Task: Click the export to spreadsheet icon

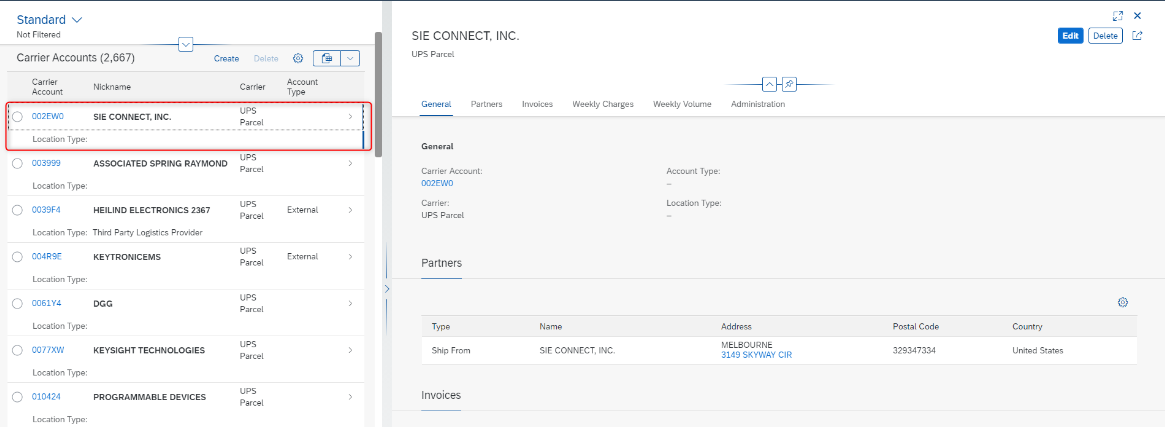Action: tap(326, 58)
